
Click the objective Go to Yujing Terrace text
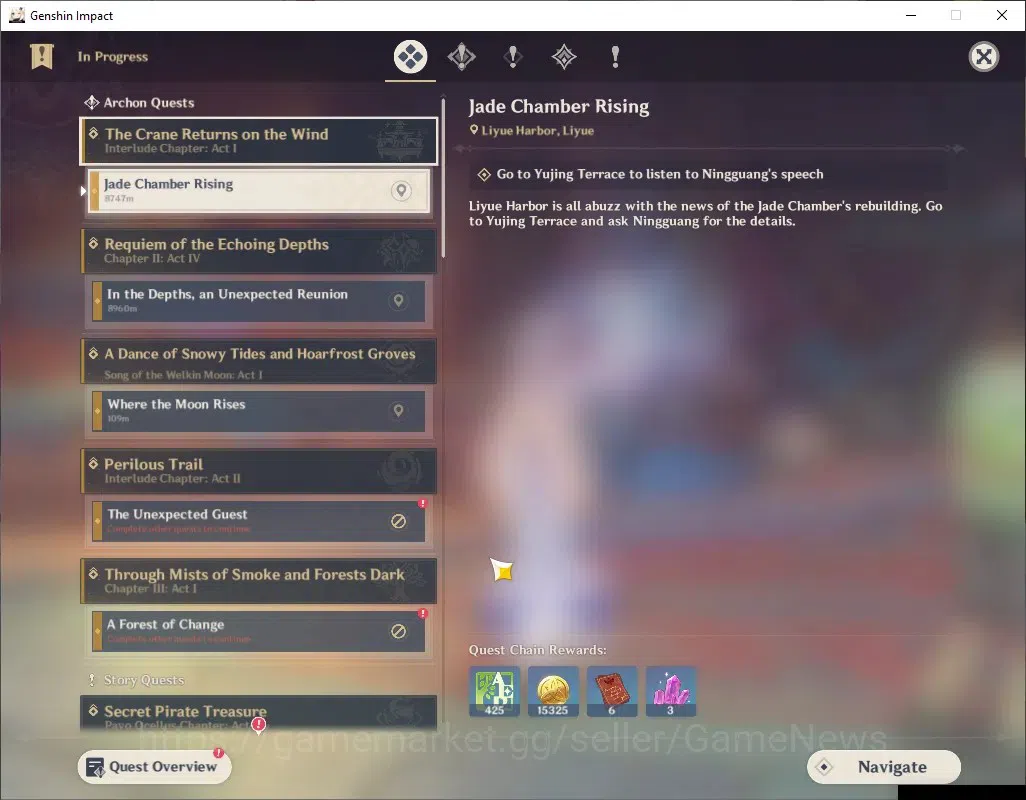660,174
